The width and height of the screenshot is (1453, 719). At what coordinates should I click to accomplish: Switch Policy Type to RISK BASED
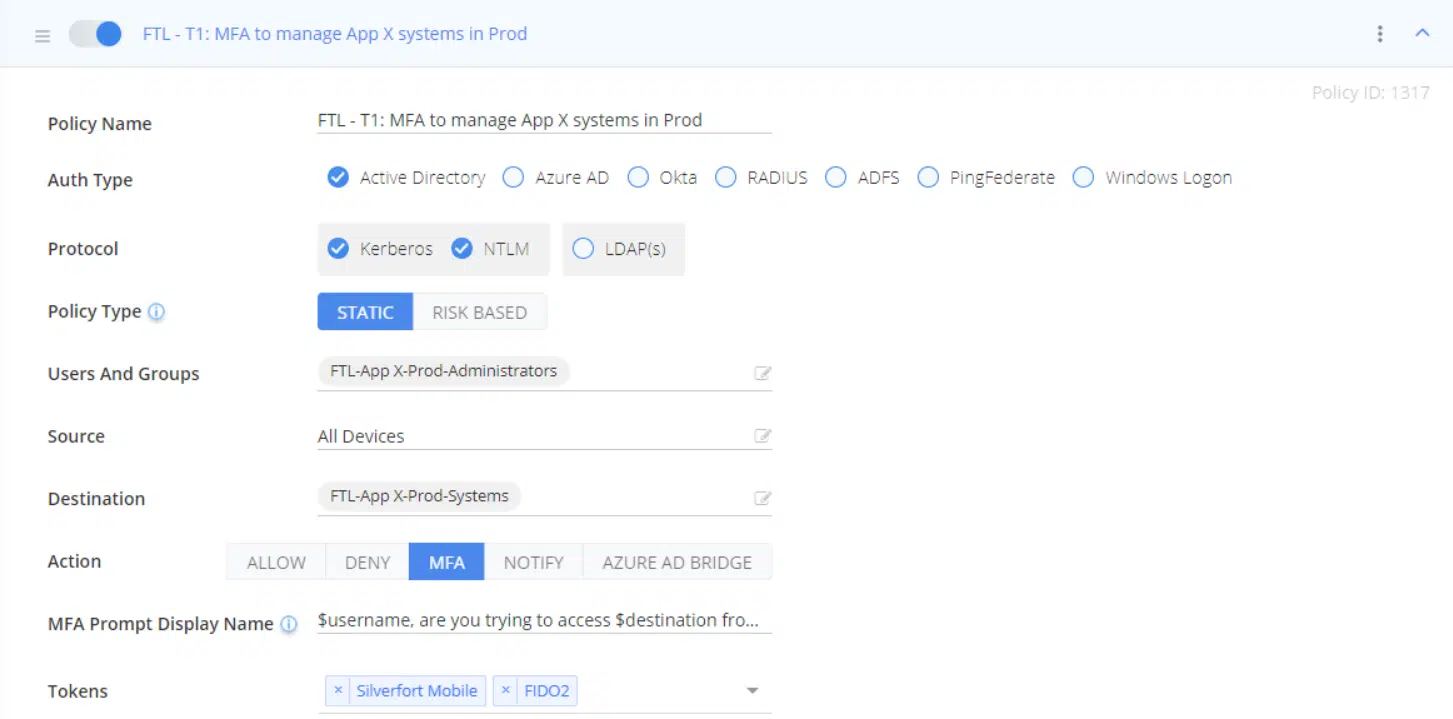pos(479,312)
